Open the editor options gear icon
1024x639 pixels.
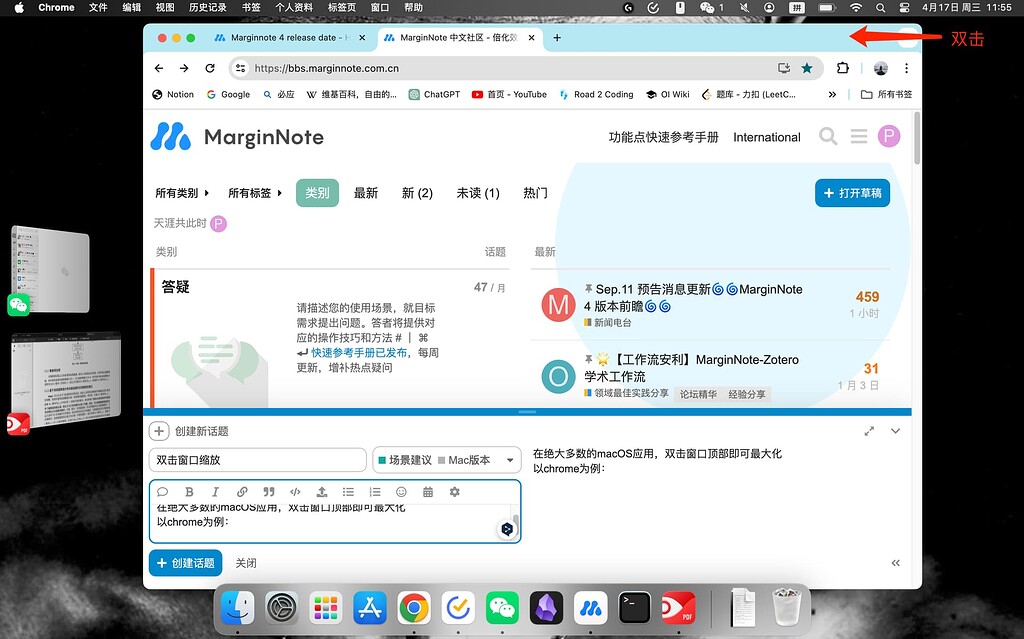453,492
